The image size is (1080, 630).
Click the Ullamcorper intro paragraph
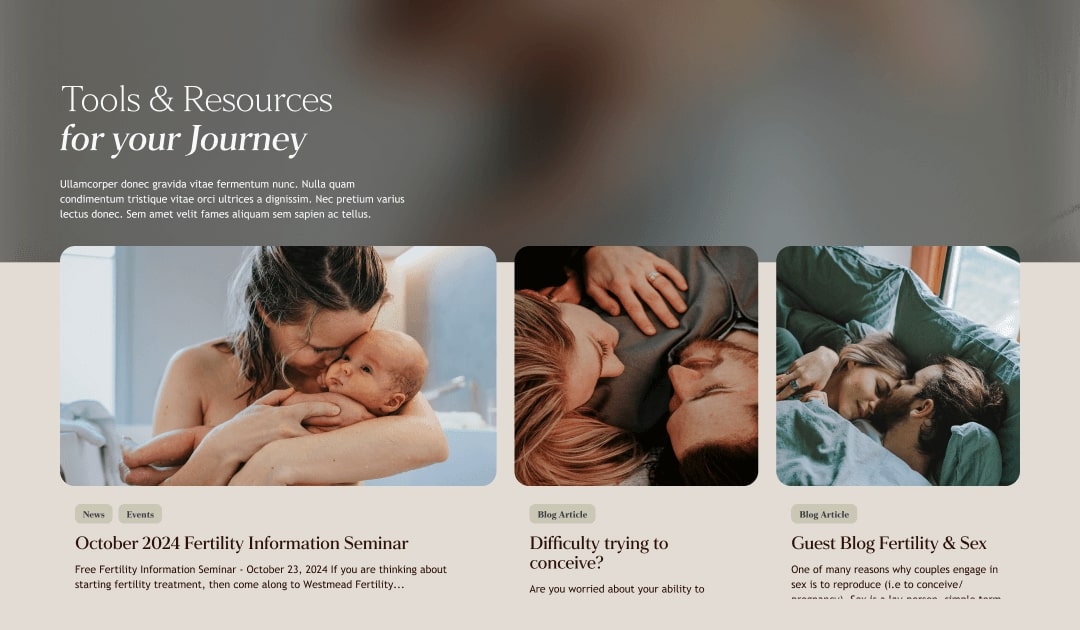(232, 199)
